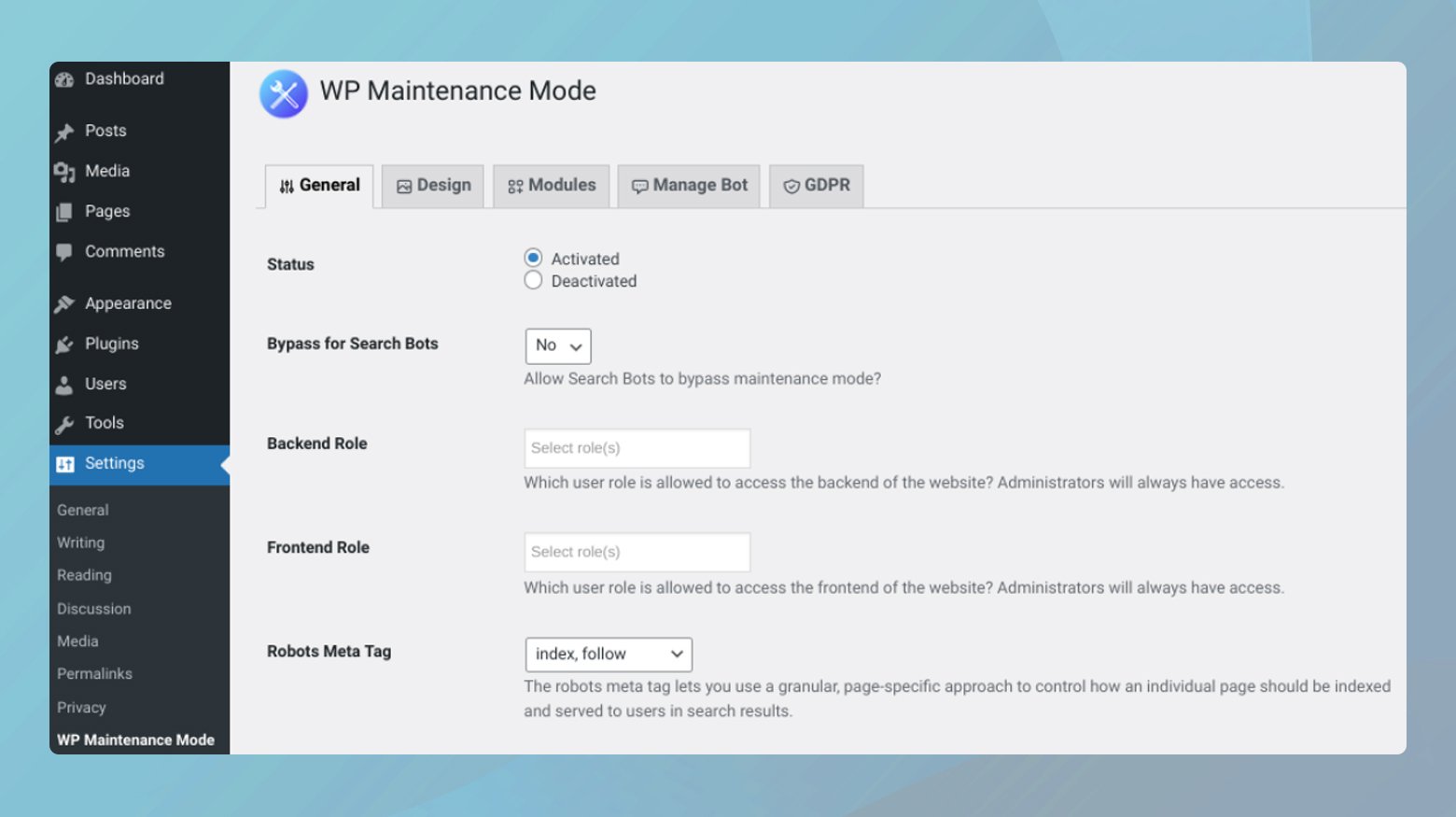This screenshot has height=817, width=1456.
Task: Click the Robots Meta Tag label
Action: [x=329, y=651]
